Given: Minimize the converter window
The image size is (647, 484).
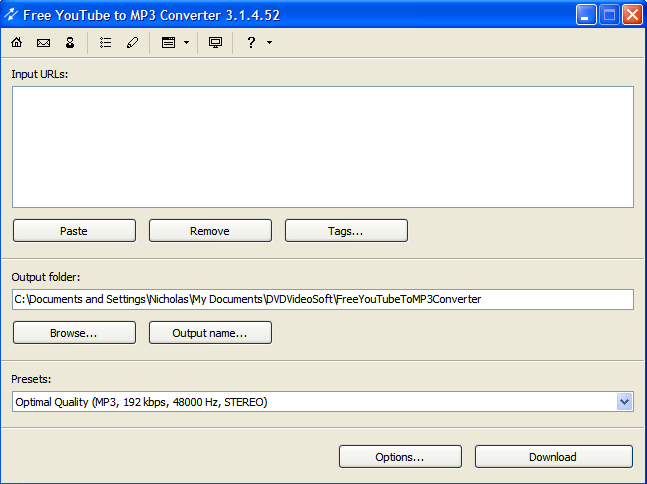Looking at the screenshot, I should 586,15.
